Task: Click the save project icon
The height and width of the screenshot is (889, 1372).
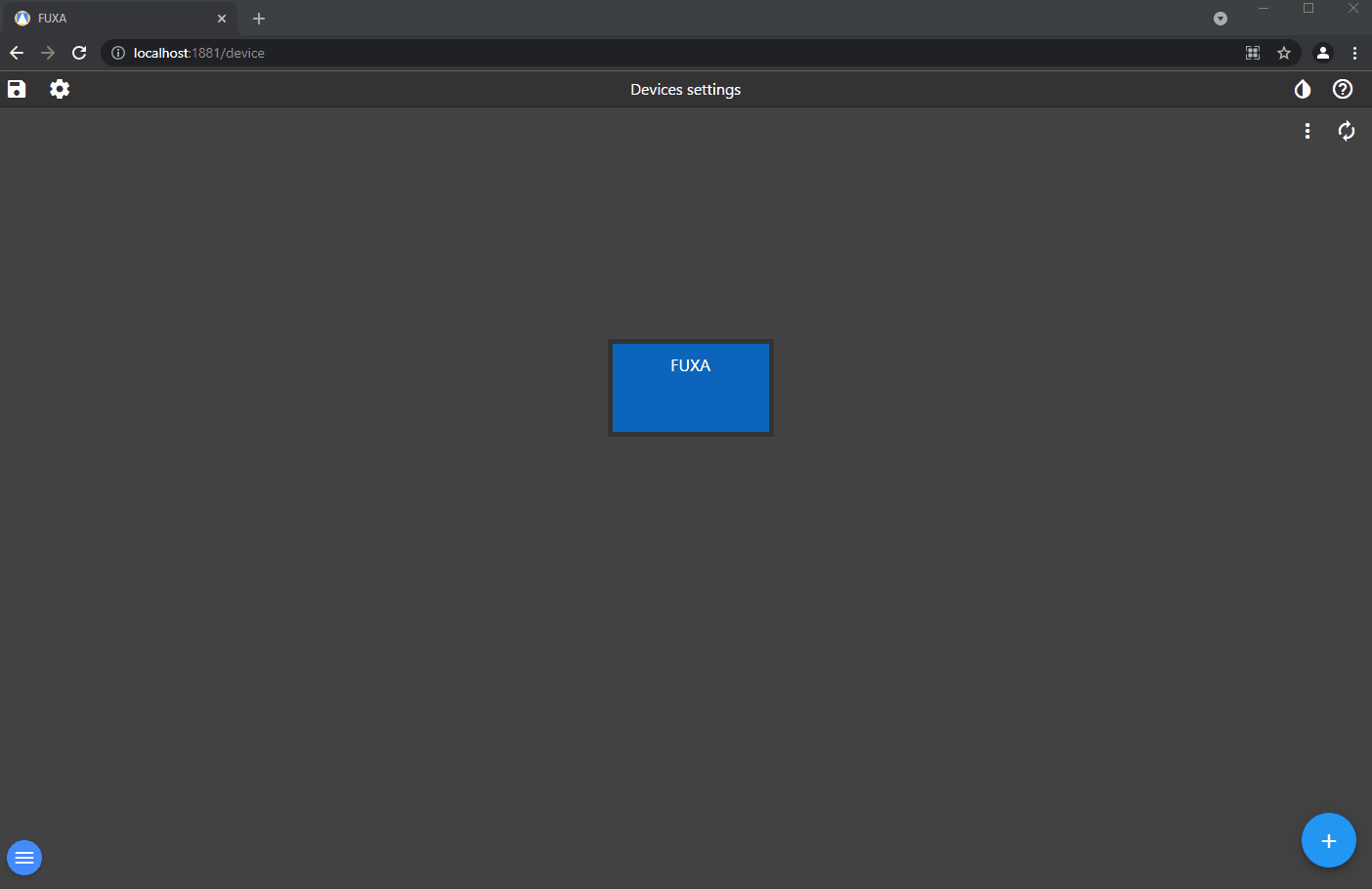Action: coord(17,89)
